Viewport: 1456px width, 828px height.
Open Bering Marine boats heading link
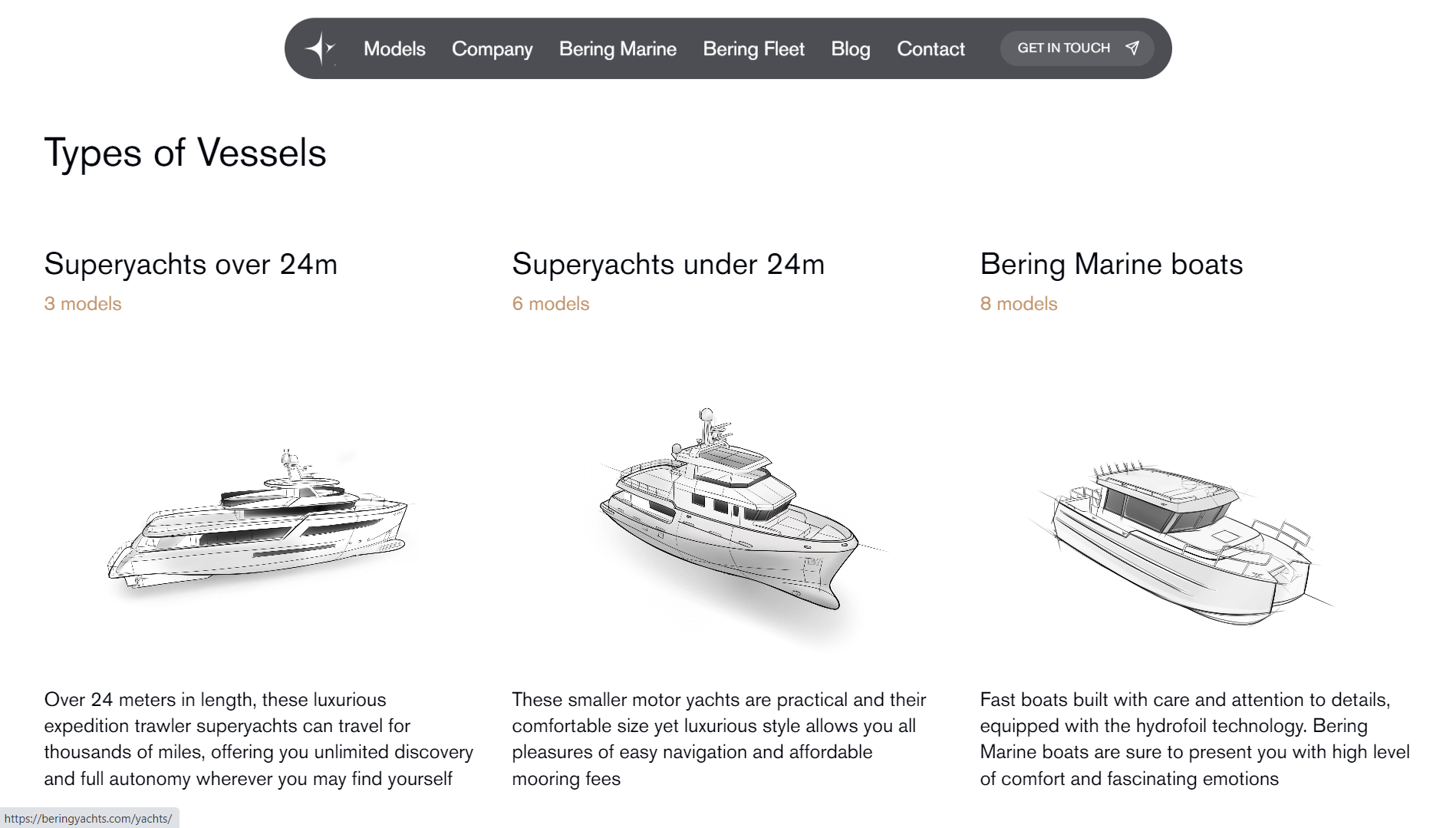pyautogui.click(x=1111, y=264)
